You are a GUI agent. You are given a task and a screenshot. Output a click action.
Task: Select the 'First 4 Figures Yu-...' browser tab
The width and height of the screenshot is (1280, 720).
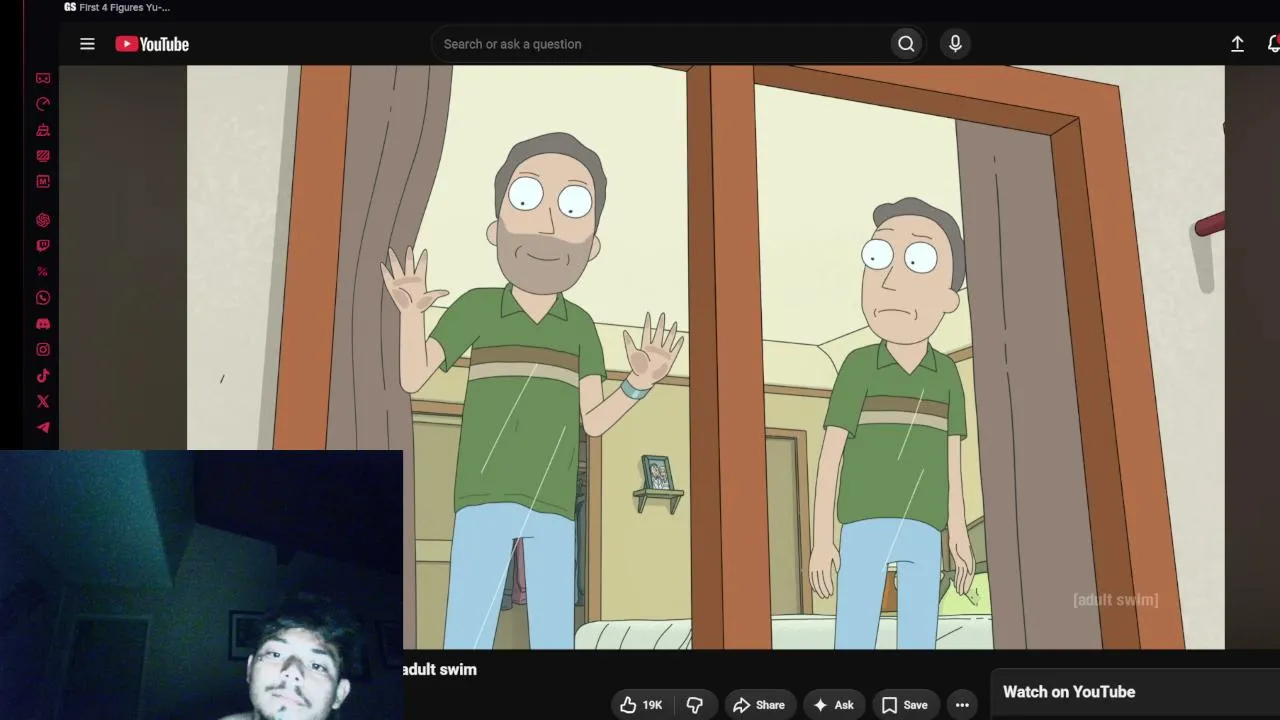click(x=117, y=7)
